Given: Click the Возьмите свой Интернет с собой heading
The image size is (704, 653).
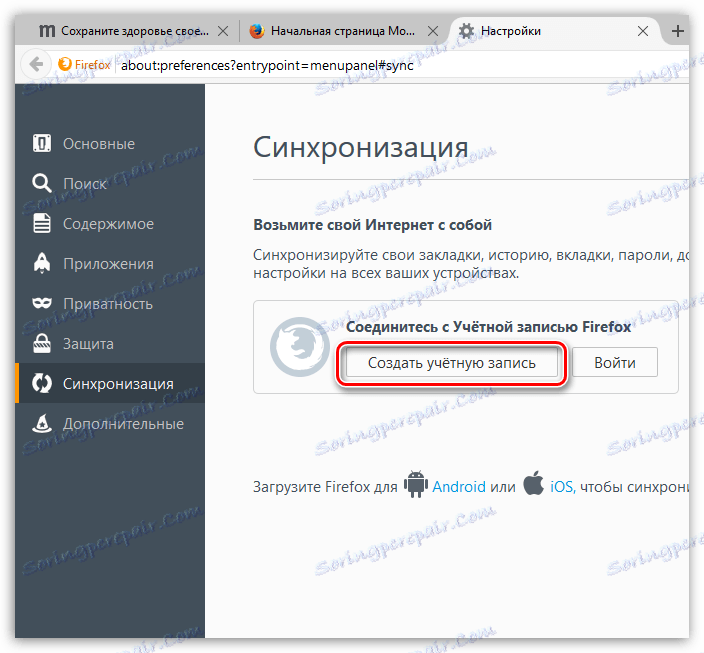Looking at the screenshot, I should 373,225.
